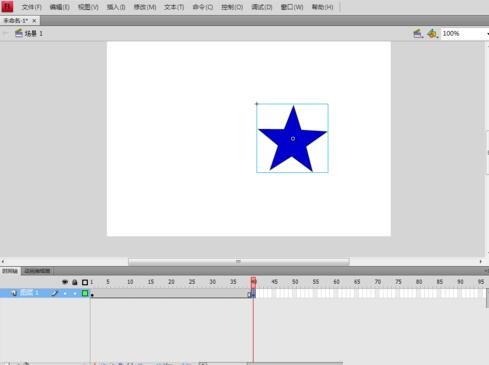Click the scene clapperboard icon beside 场景 1
489x365 pixels.
point(19,33)
